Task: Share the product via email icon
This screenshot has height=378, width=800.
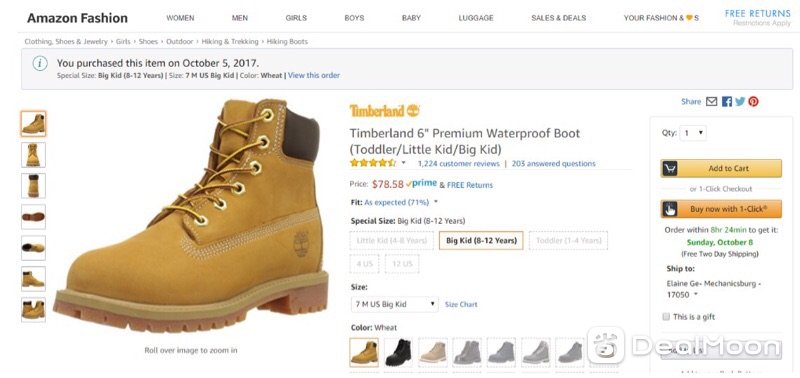Action: (711, 102)
